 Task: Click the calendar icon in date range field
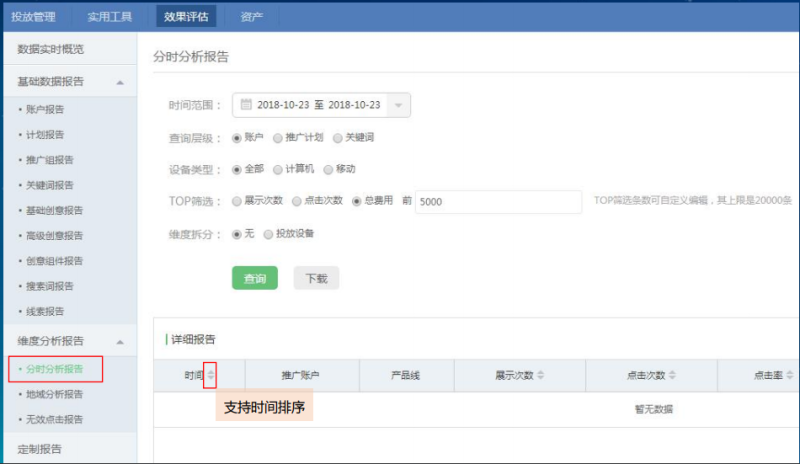(x=246, y=105)
